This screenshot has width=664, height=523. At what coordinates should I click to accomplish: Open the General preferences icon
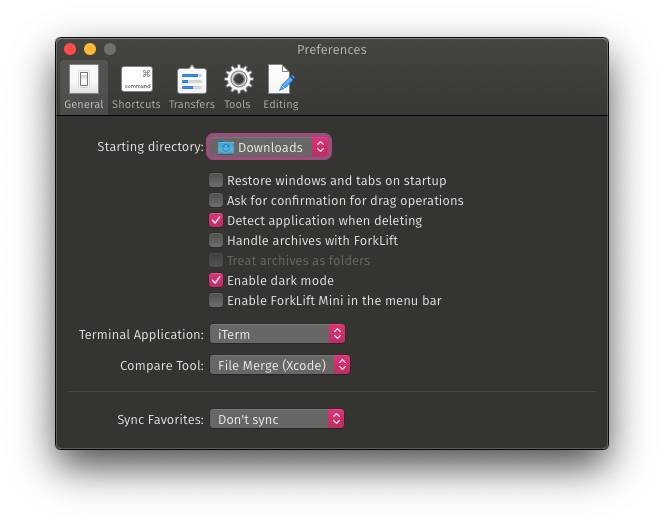point(84,79)
